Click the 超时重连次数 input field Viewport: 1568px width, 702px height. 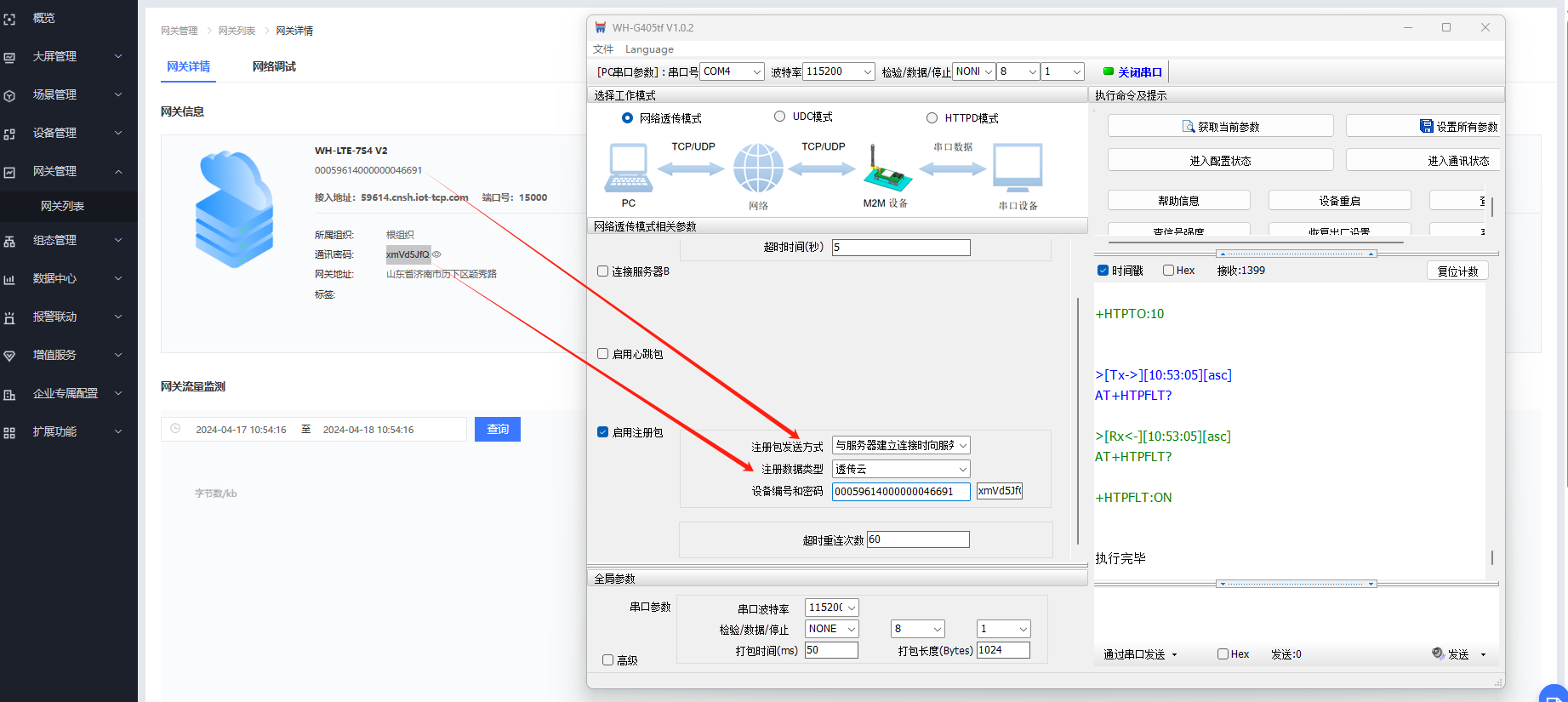tap(918, 539)
